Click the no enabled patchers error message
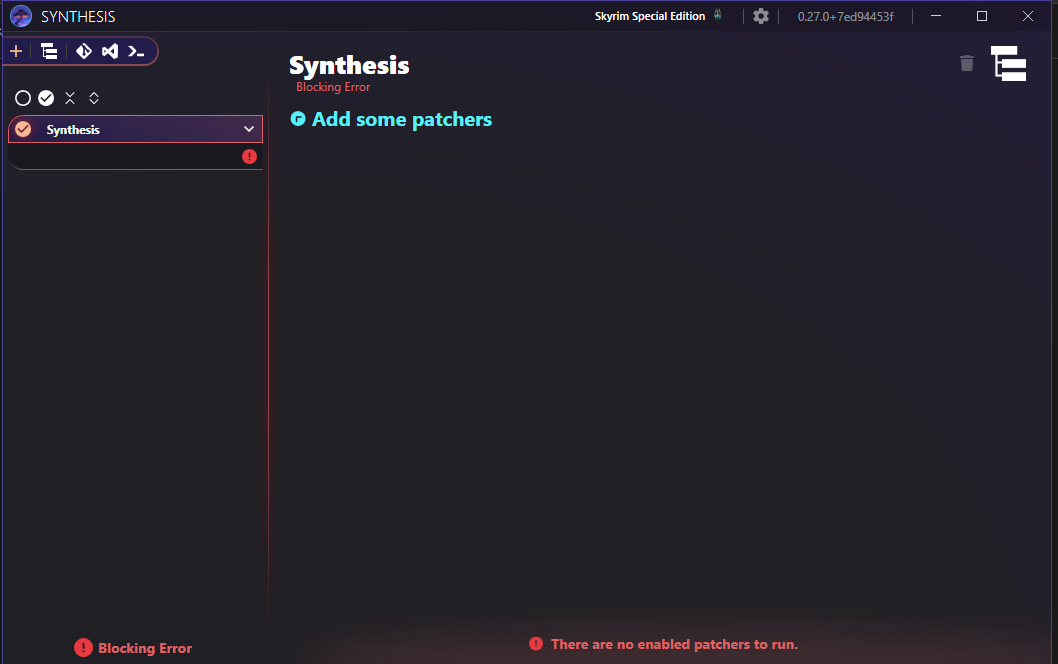 [x=674, y=644]
